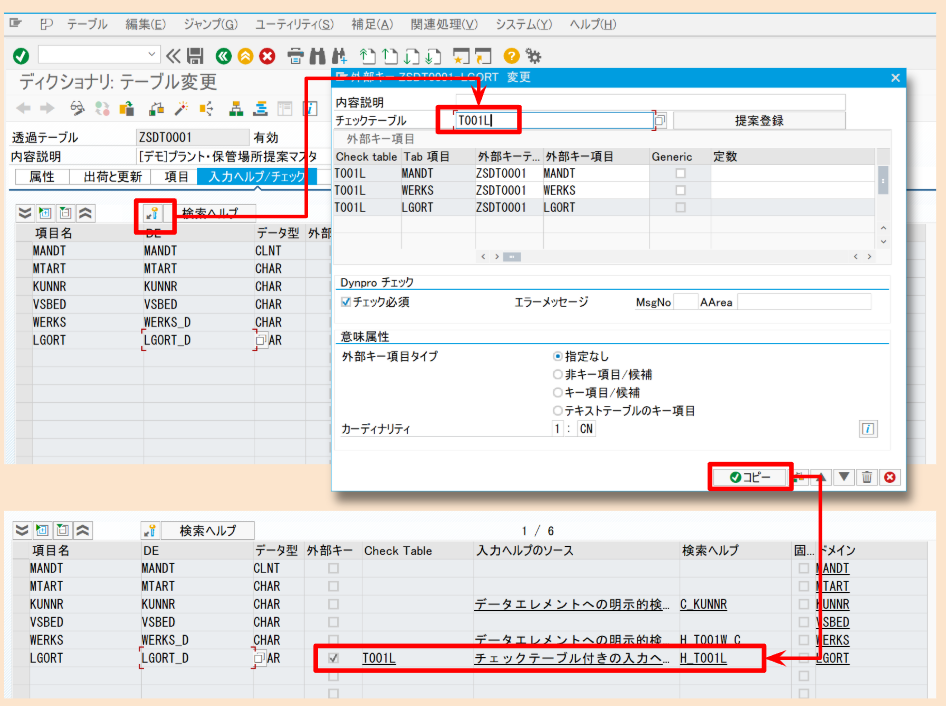Open Help via the question mark icon
Viewport: 946px width, 706px height.
pyautogui.click(x=513, y=57)
